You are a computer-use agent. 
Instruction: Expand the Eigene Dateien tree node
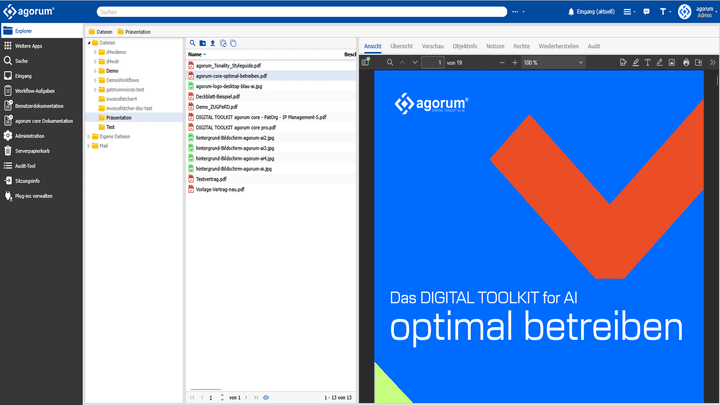(89, 137)
